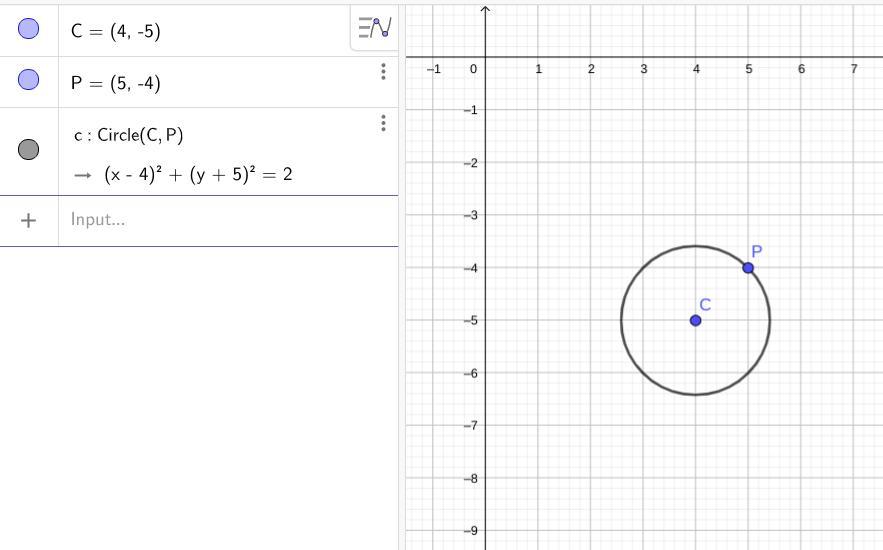Click the y-axis tick label -3

click(470, 215)
